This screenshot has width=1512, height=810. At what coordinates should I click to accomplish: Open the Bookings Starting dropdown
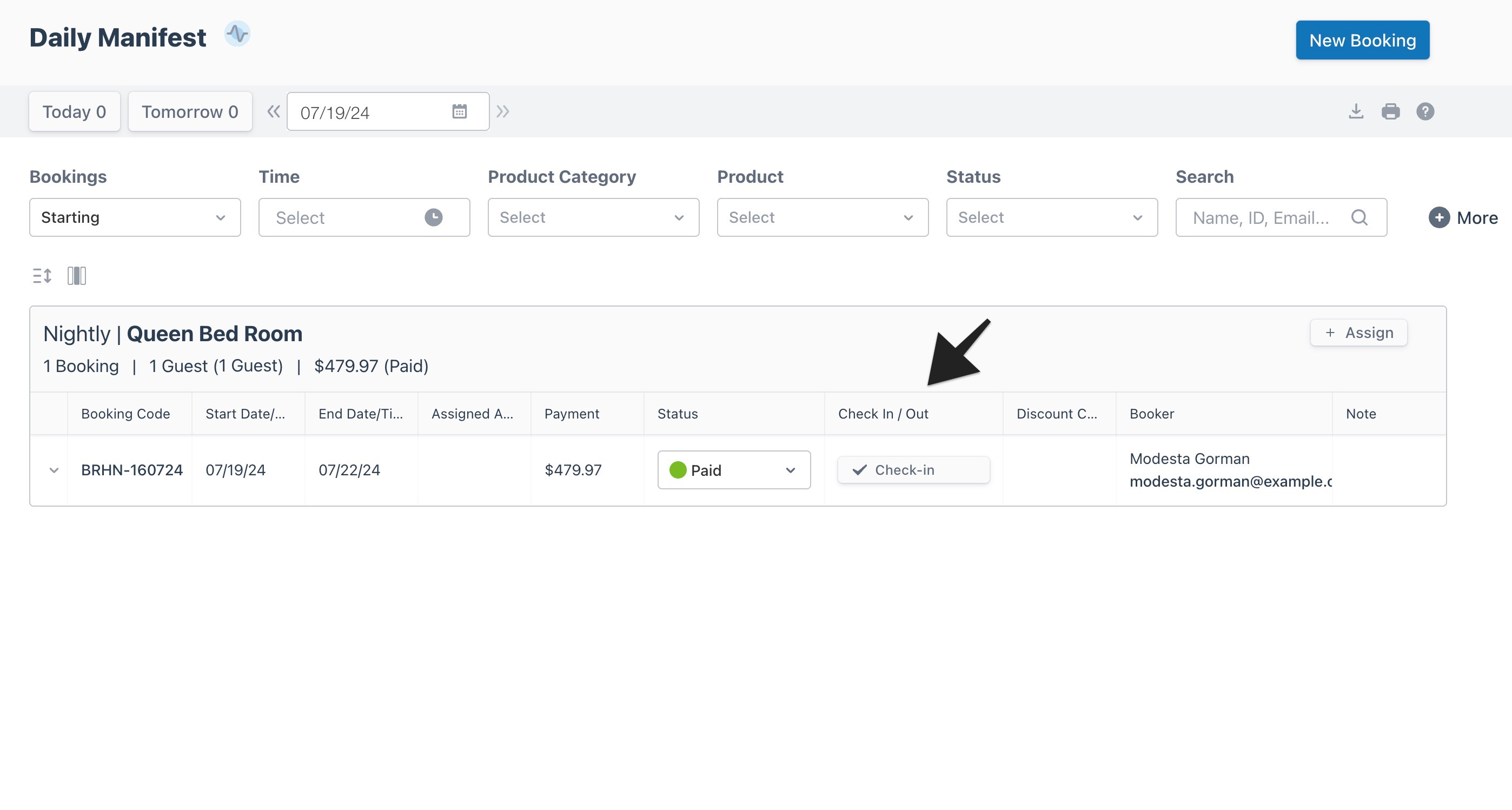[135, 217]
